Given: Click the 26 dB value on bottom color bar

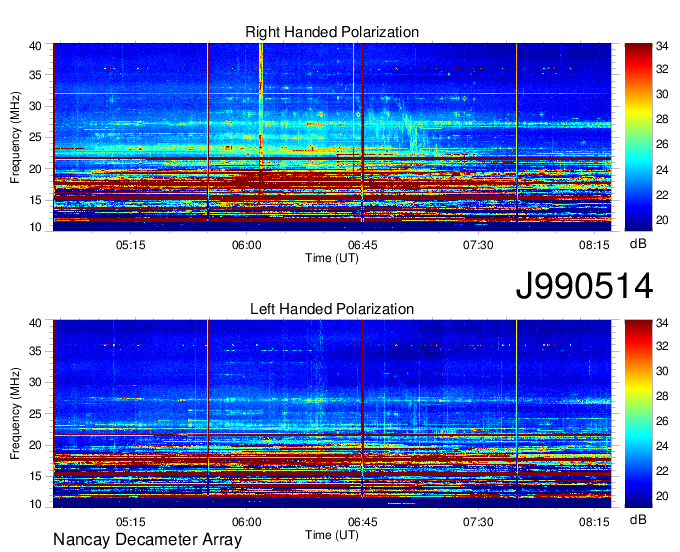Looking at the screenshot, I should (x=662, y=421).
